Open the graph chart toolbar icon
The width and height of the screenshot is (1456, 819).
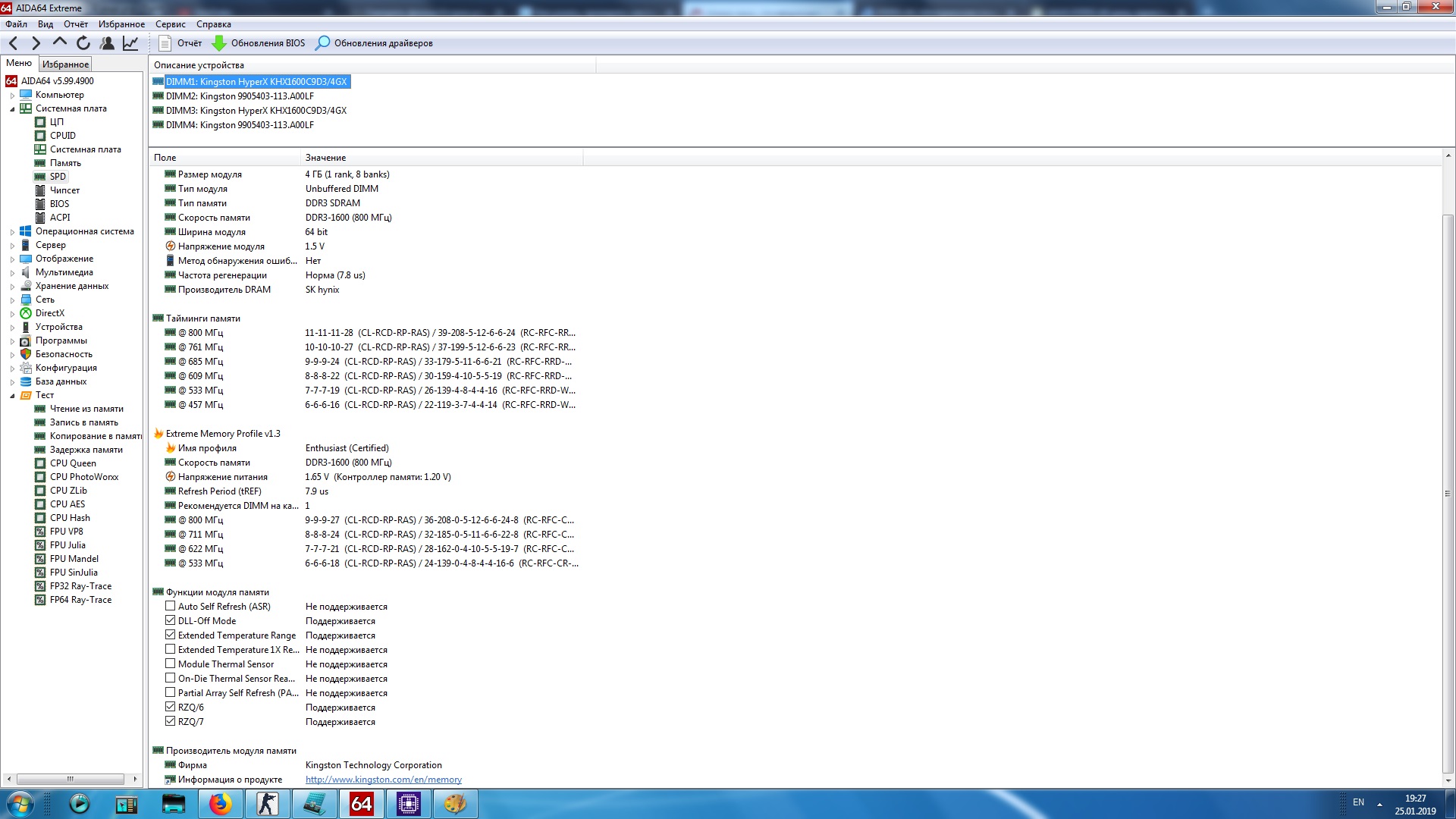pyautogui.click(x=130, y=43)
